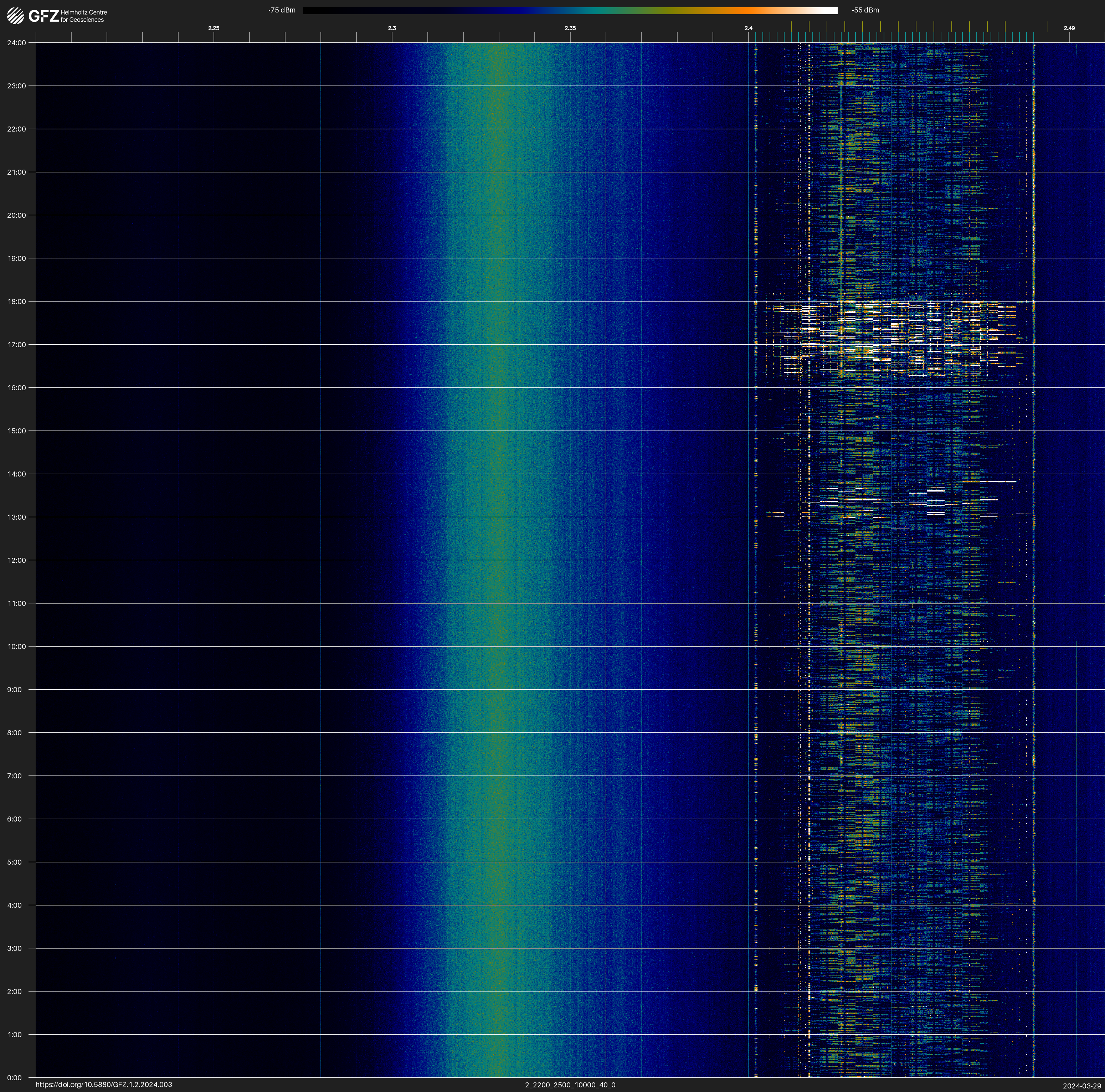Screen dimensions: 1105x1092
Task: Click the dBm color scale gradient bar
Action: tap(570, 10)
